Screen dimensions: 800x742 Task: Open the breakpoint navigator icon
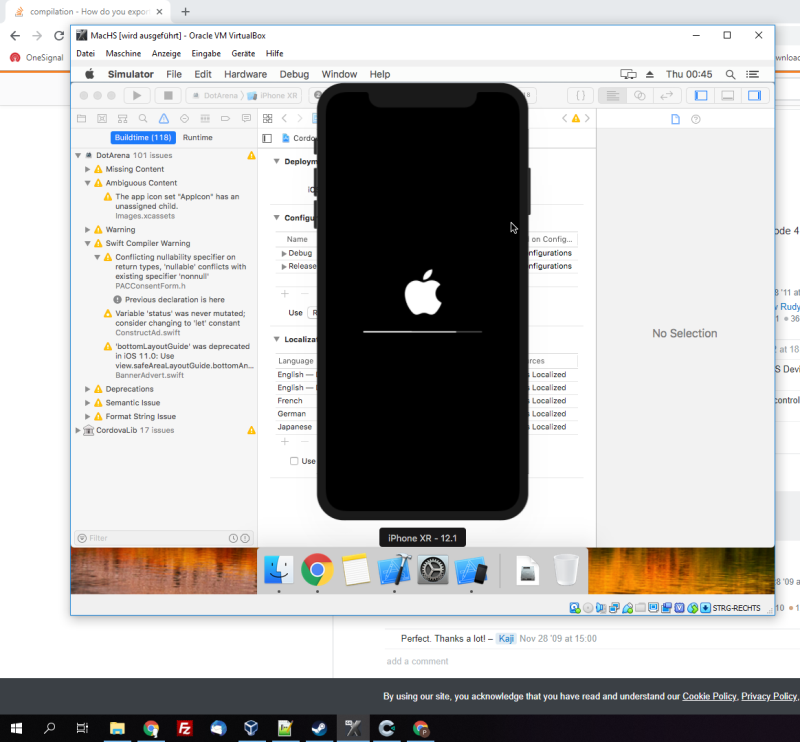coord(226,118)
